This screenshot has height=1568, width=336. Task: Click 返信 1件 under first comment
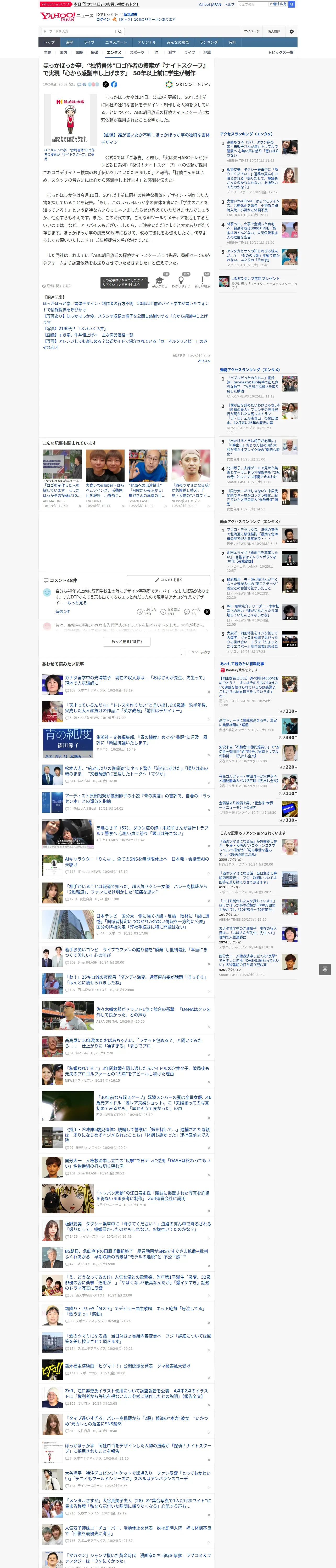[63, 612]
